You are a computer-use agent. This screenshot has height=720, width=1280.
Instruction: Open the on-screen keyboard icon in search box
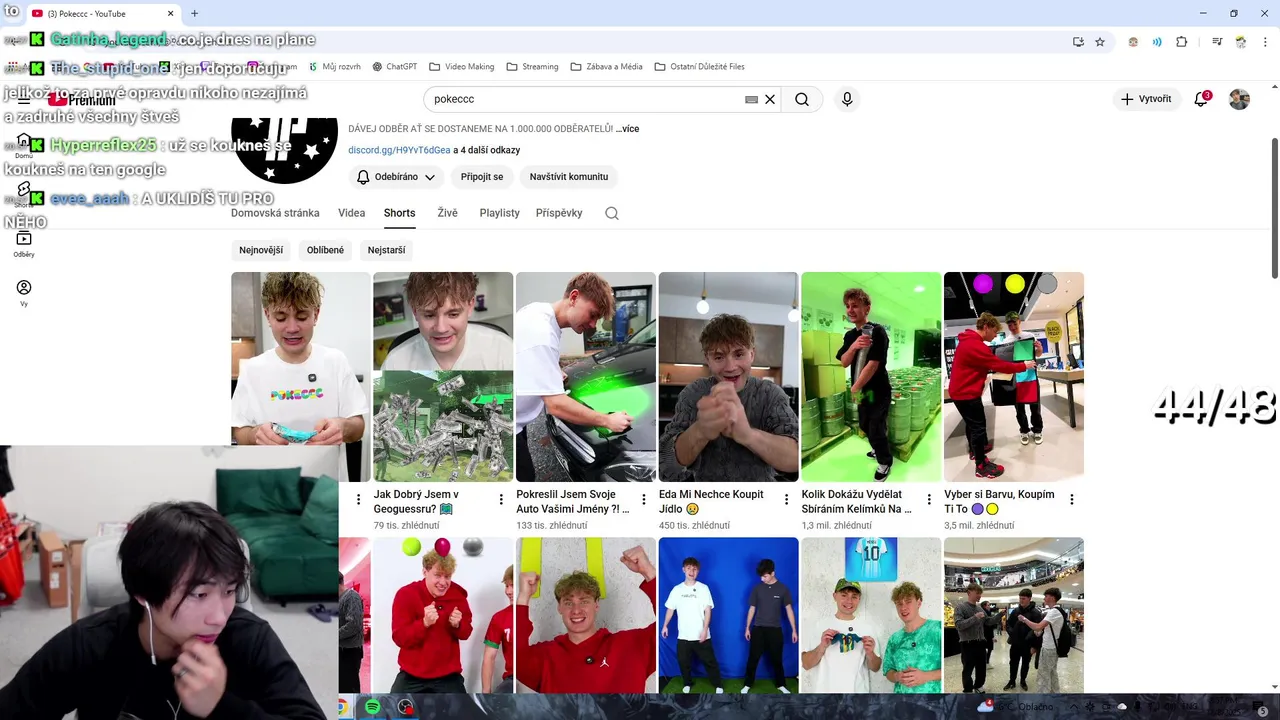[x=751, y=99]
